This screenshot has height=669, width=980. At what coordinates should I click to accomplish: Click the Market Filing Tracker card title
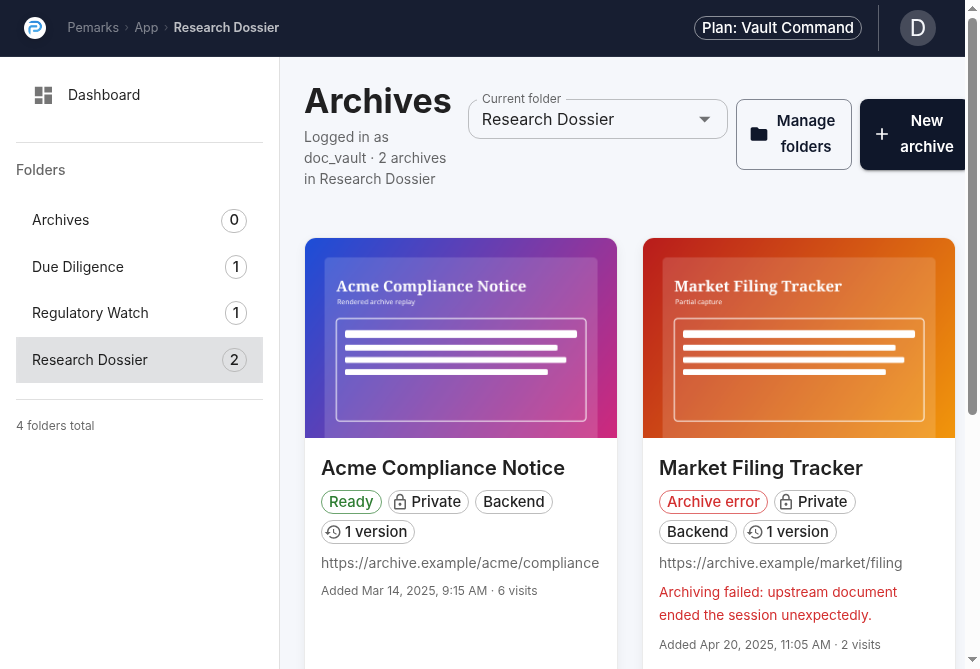(x=761, y=468)
